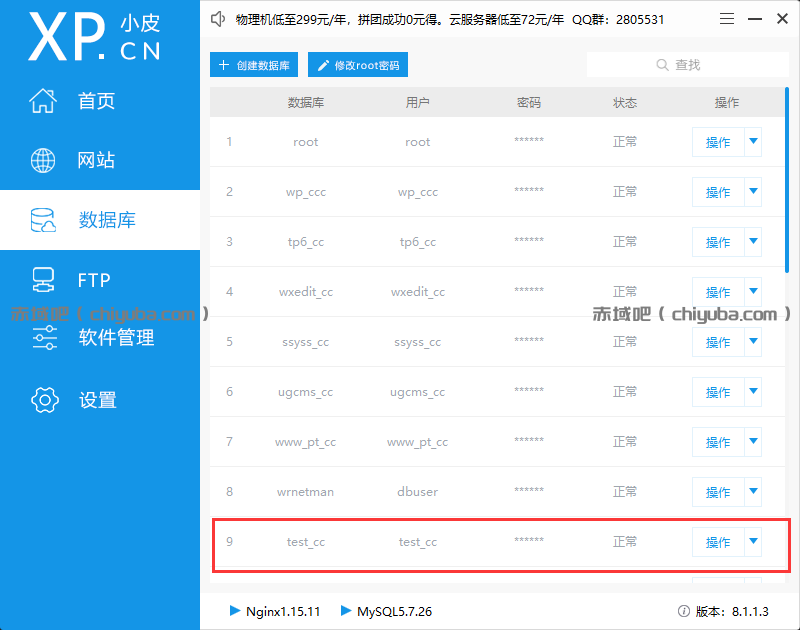The width and height of the screenshot is (800, 630).
Task: Click masked password in test_cc row
Action: [529, 540]
